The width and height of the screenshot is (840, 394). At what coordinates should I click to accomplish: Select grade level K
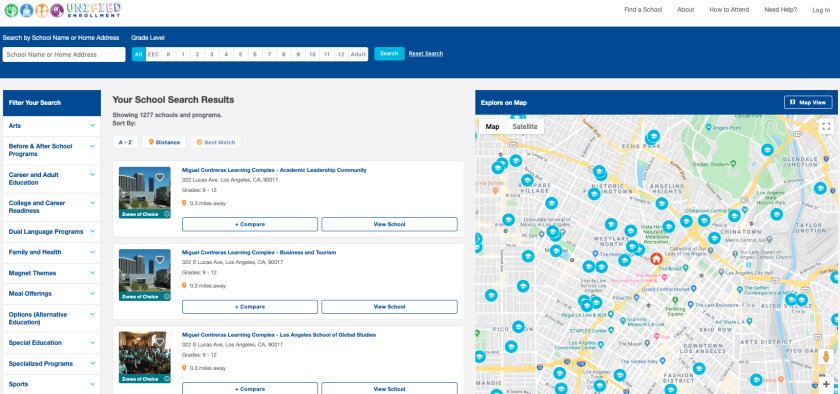coord(168,54)
